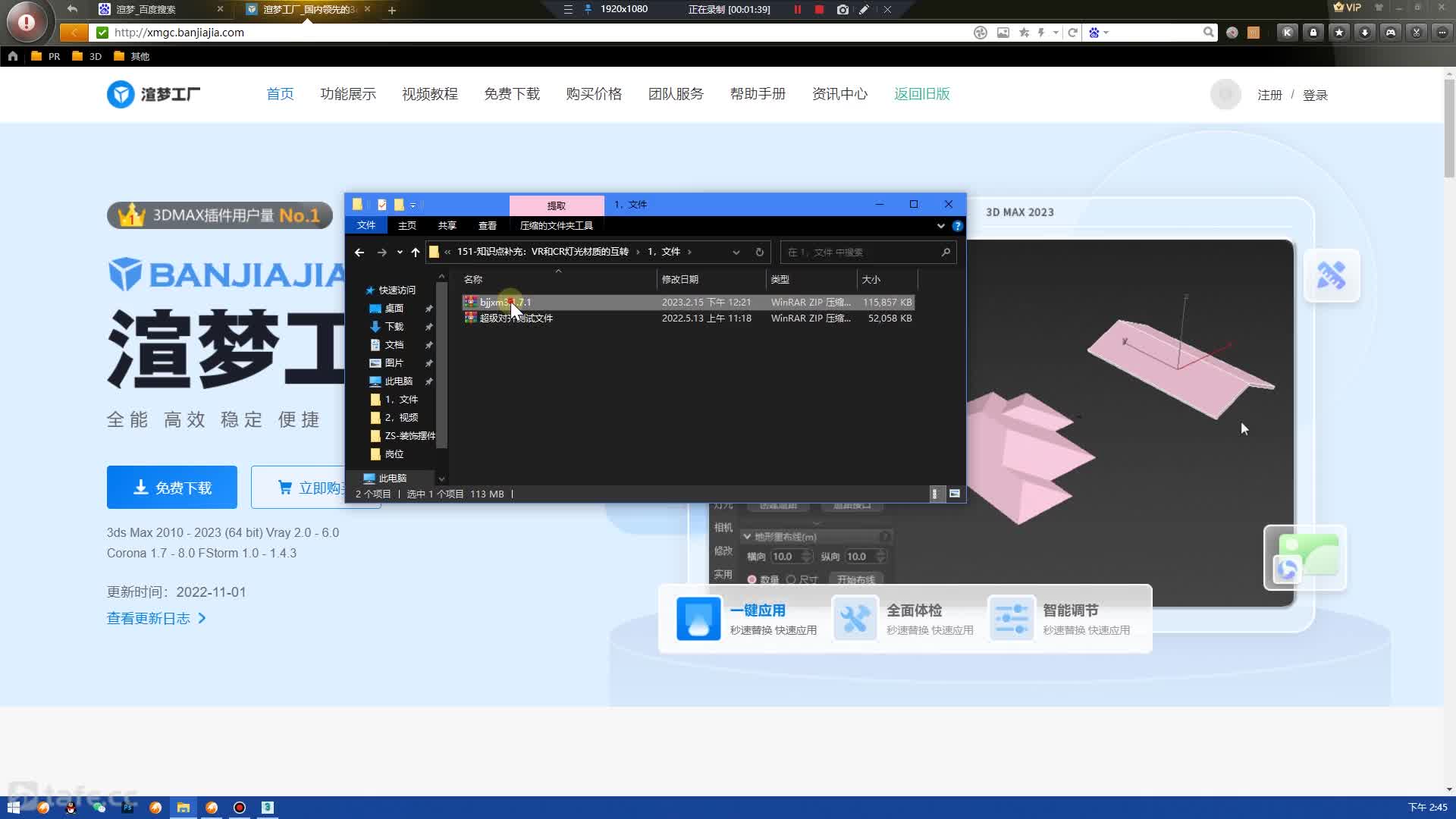
Task: Select the 超级对齐测试文件 archive
Action: pyautogui.click(x=689, y=318)
